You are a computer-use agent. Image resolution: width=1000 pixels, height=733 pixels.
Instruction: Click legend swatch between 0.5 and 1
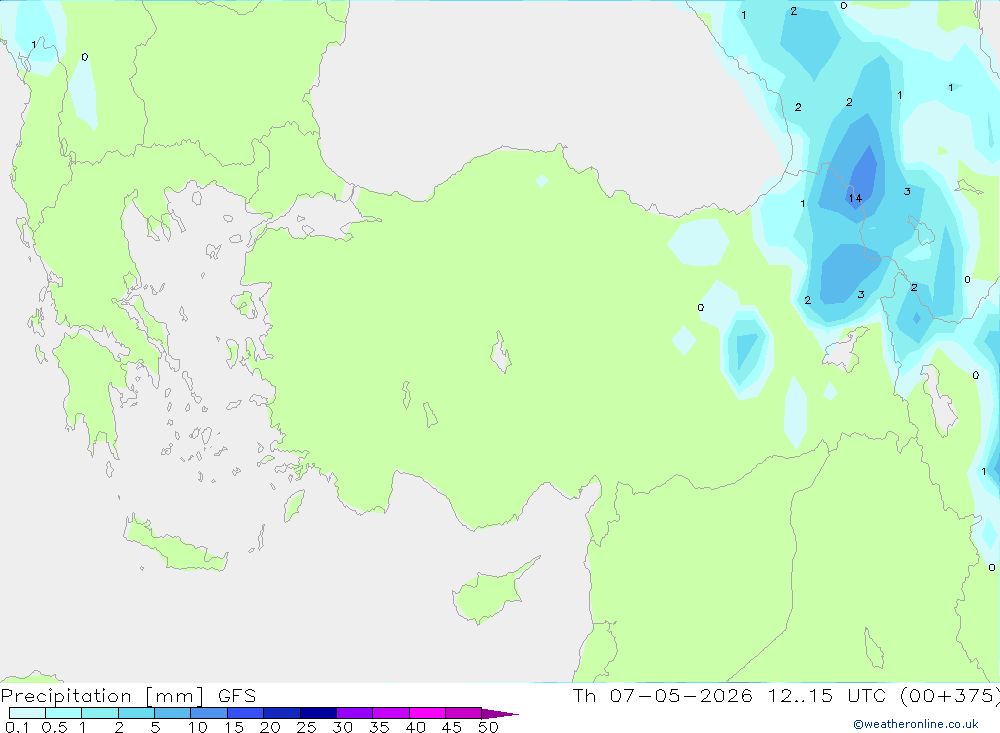coord(63,713)
